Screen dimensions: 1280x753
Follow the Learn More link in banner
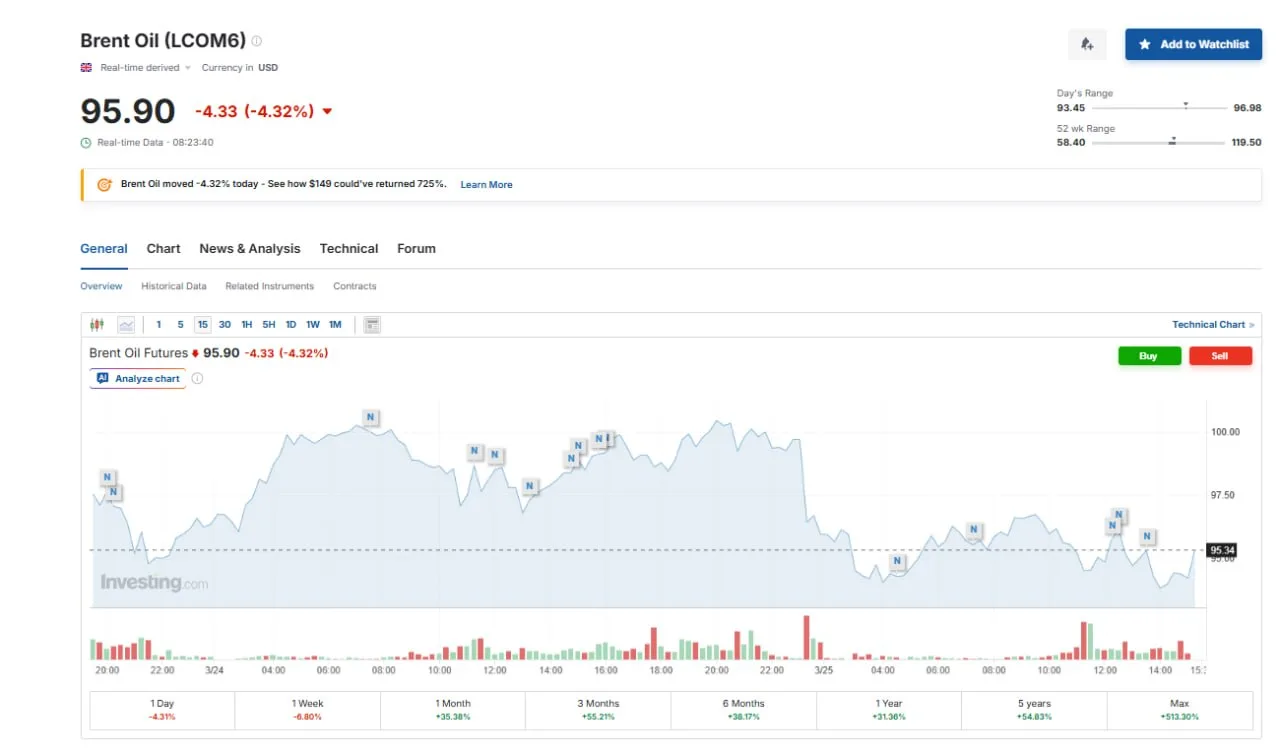tap(486, 185)
